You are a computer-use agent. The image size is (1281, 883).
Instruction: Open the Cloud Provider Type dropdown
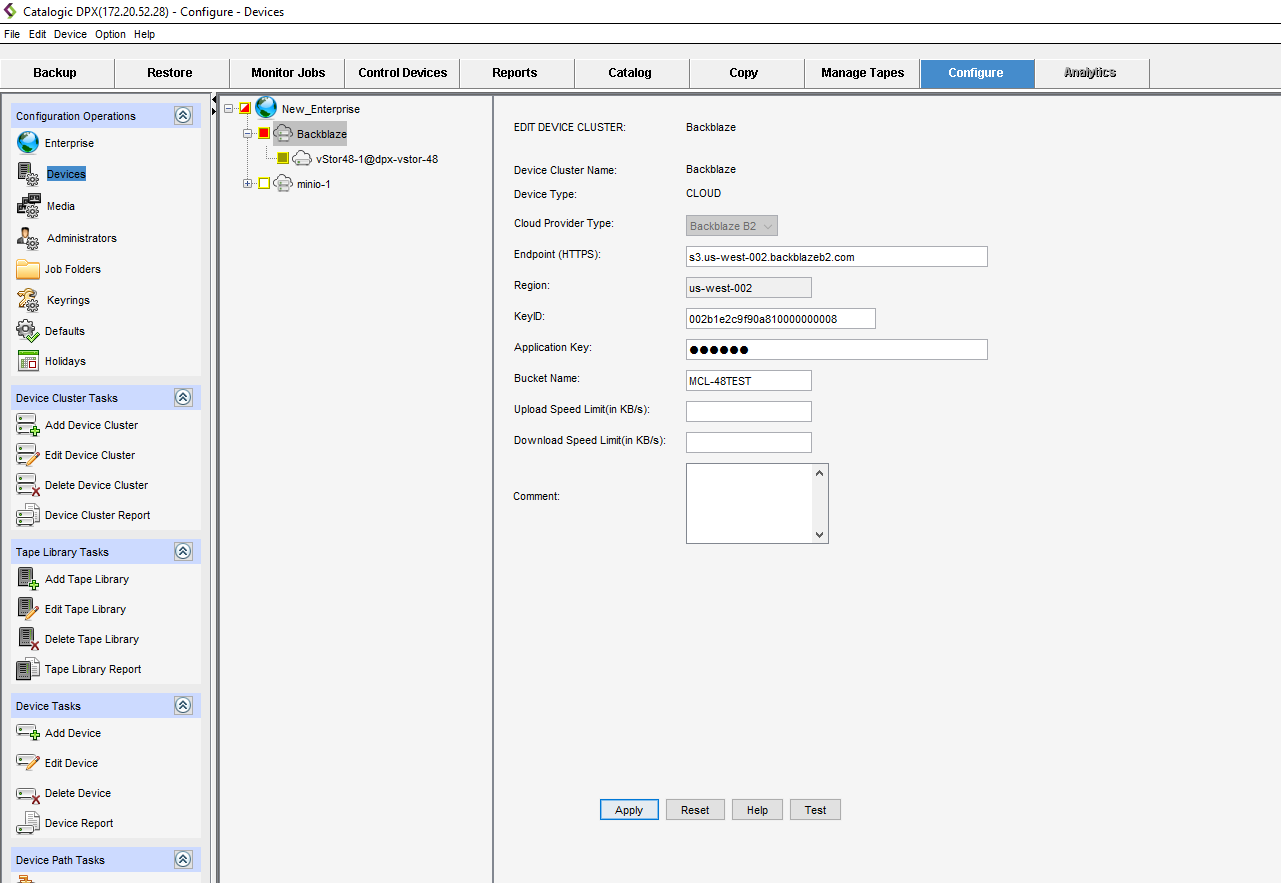point(732,226)
